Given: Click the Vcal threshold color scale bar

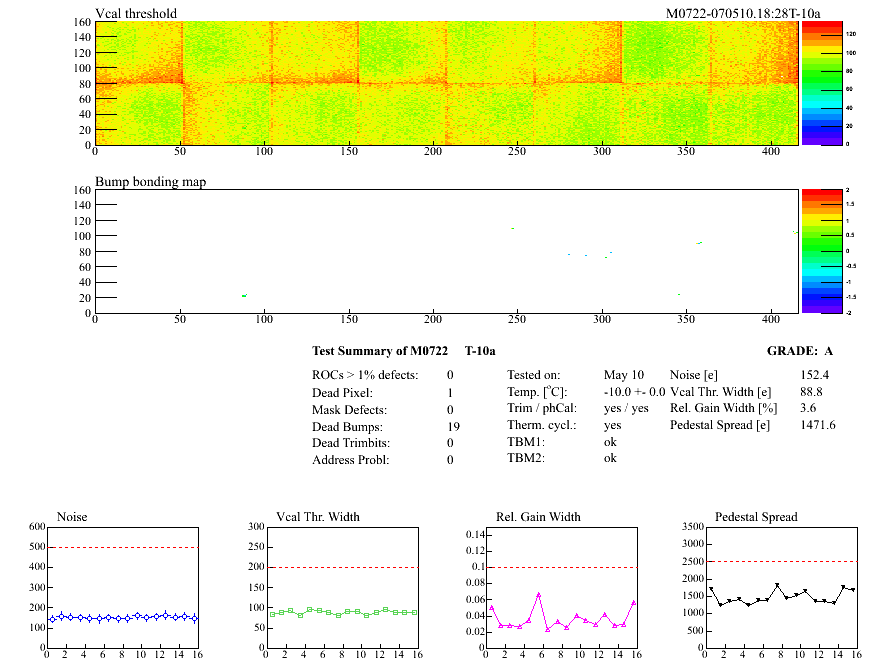Looking at the screenshot, I should point(821,83).
